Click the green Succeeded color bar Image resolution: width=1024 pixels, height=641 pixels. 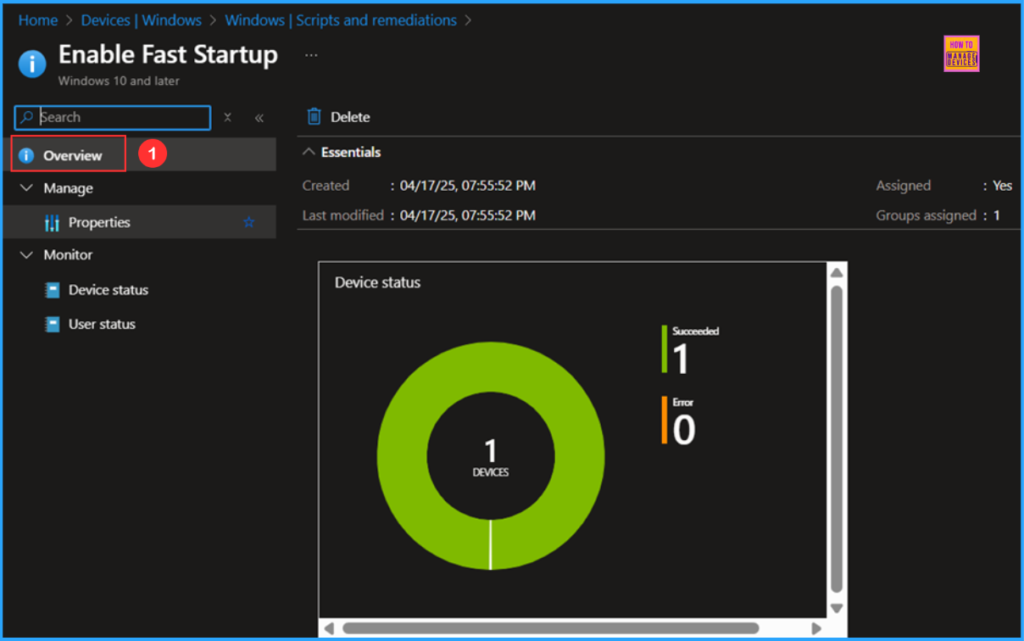(664, 349)
